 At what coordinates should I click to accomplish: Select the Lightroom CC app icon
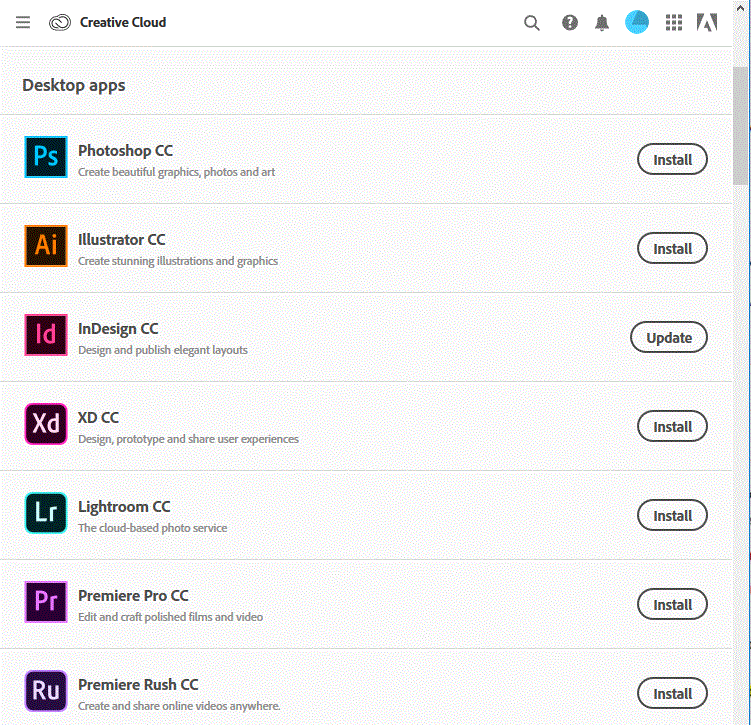point(46,514)
